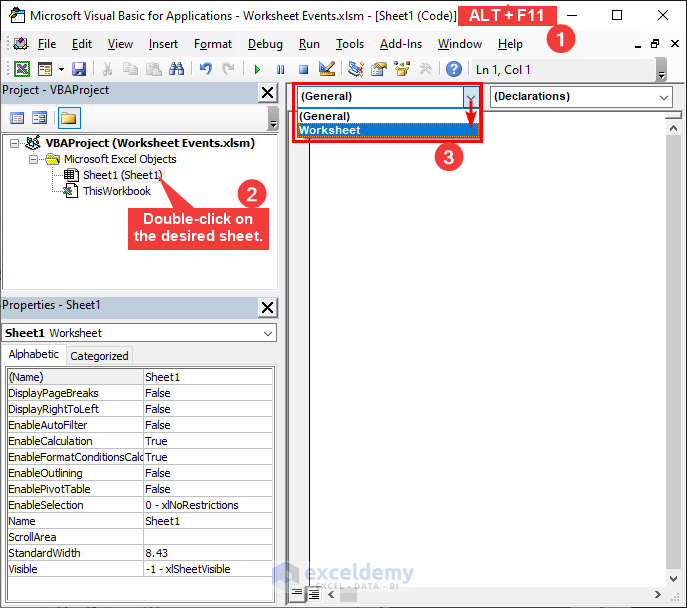Click the Object combo box arrow
Image resolution: width=687 pixels, height=608 pixels.
[x=471, y=97]
